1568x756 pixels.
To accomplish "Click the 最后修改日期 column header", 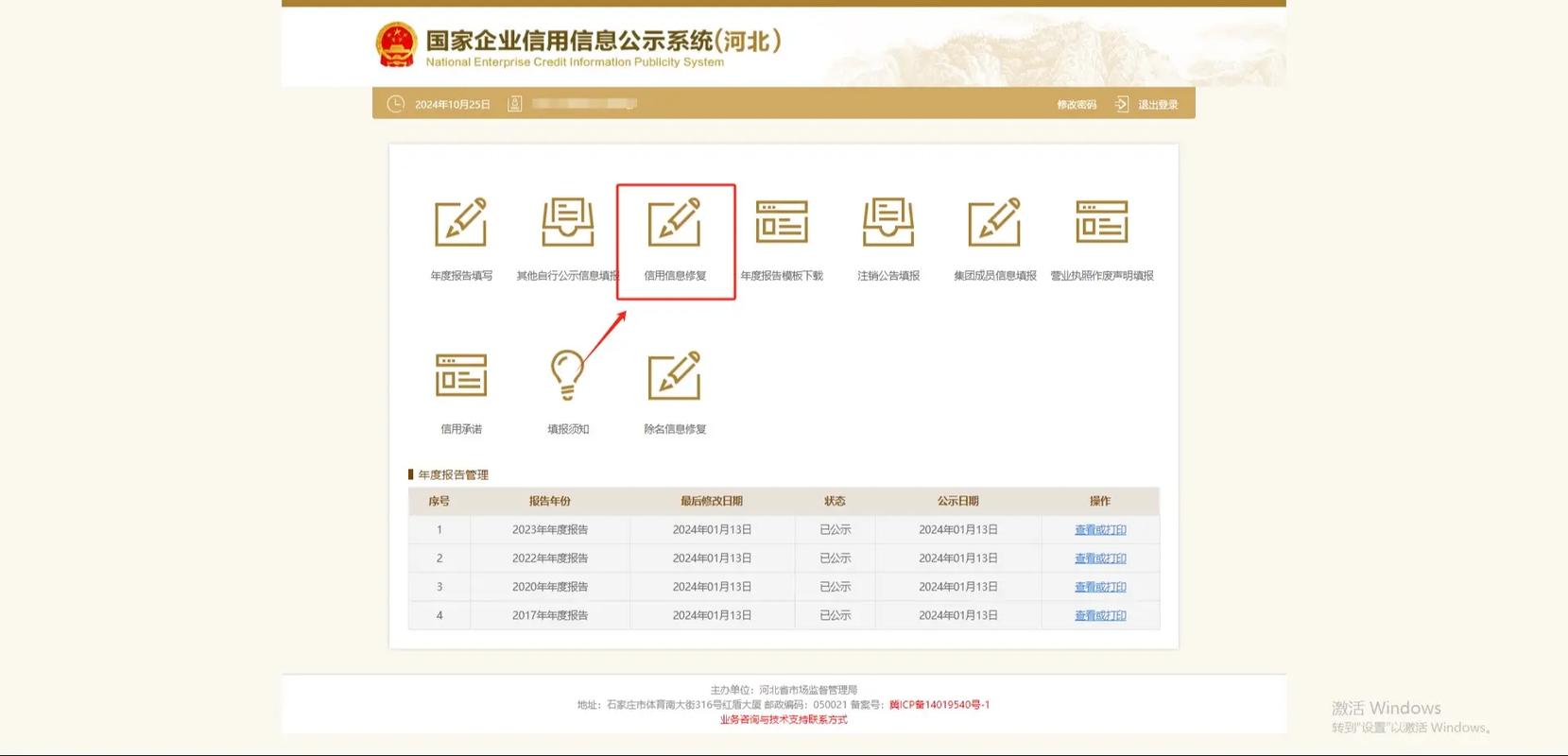I will pyautogui.click(x=712, y=501).
